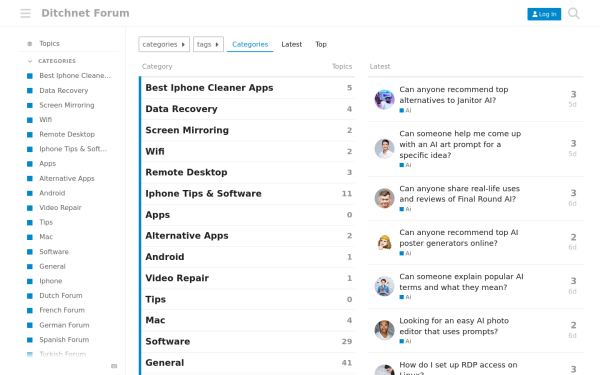The height and width of the screenshot is (375, 600).
Task: Open the search magnifier icon
Action: coord(574,13)
